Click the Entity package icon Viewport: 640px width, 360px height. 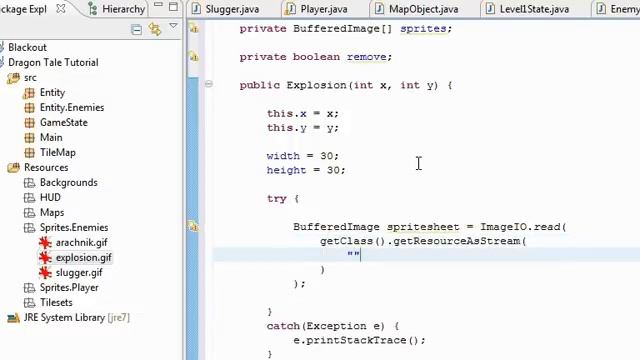point(29,93)
